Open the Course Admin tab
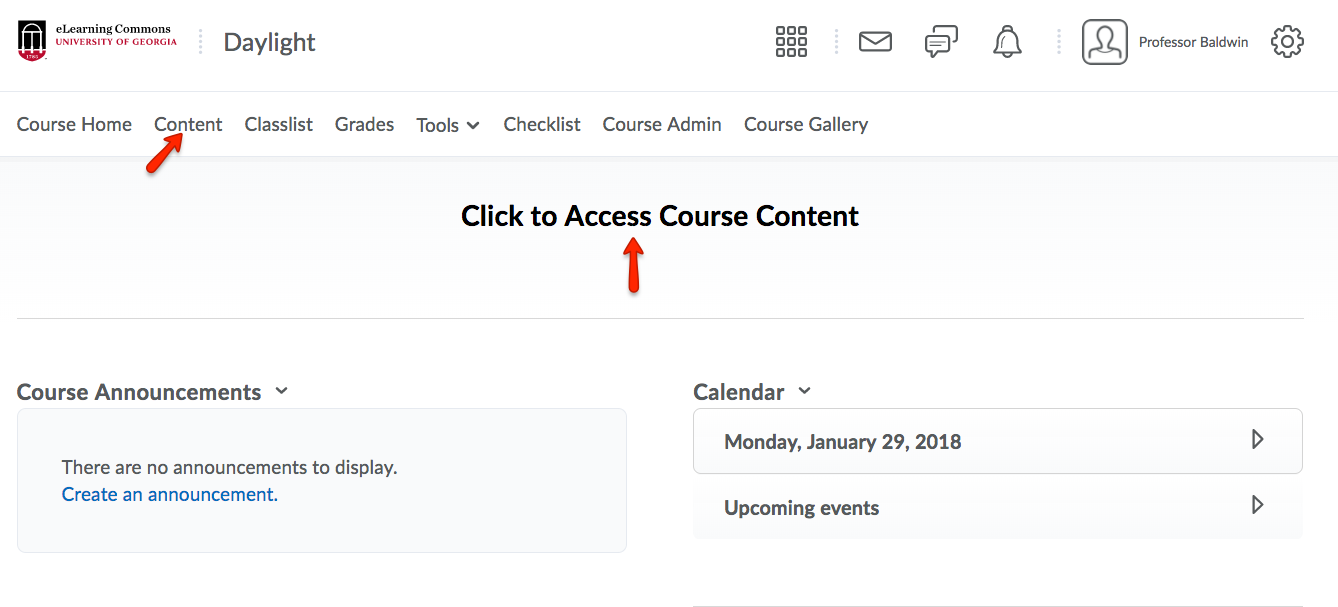1338x607 pixels. click(x=662, y=124)
